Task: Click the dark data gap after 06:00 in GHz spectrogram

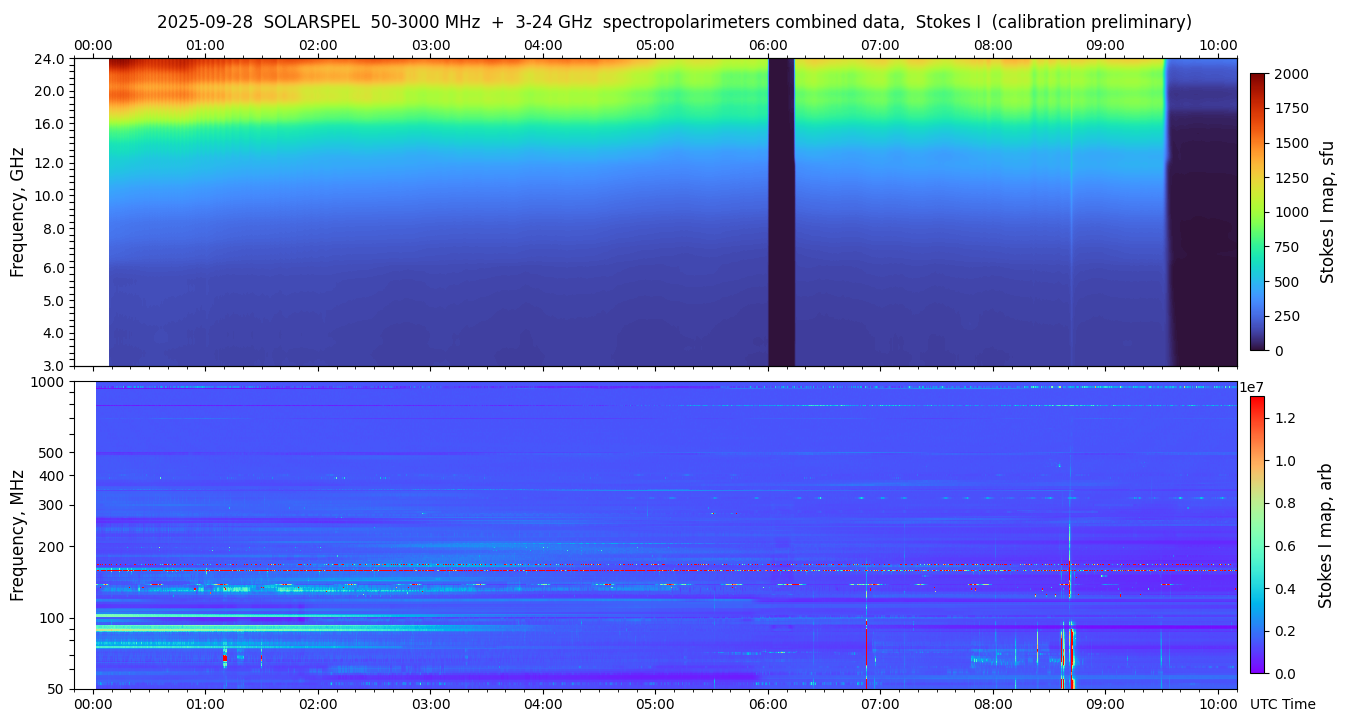Action: point(781,212)
